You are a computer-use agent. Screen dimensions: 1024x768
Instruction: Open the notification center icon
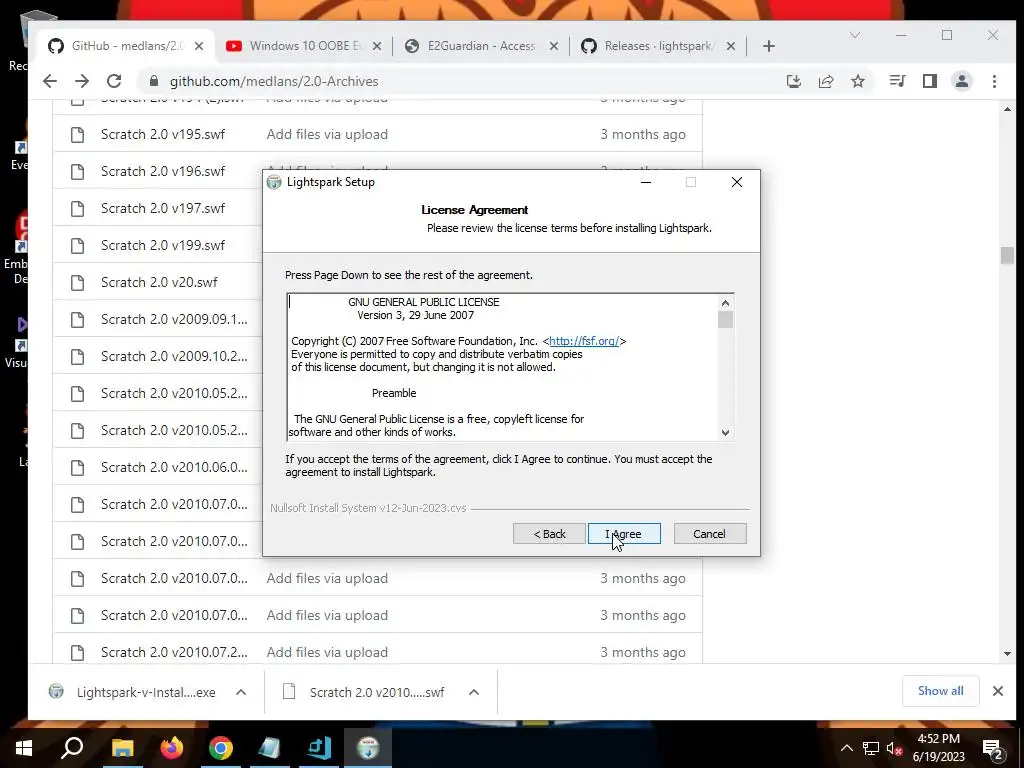pos(993,748)
